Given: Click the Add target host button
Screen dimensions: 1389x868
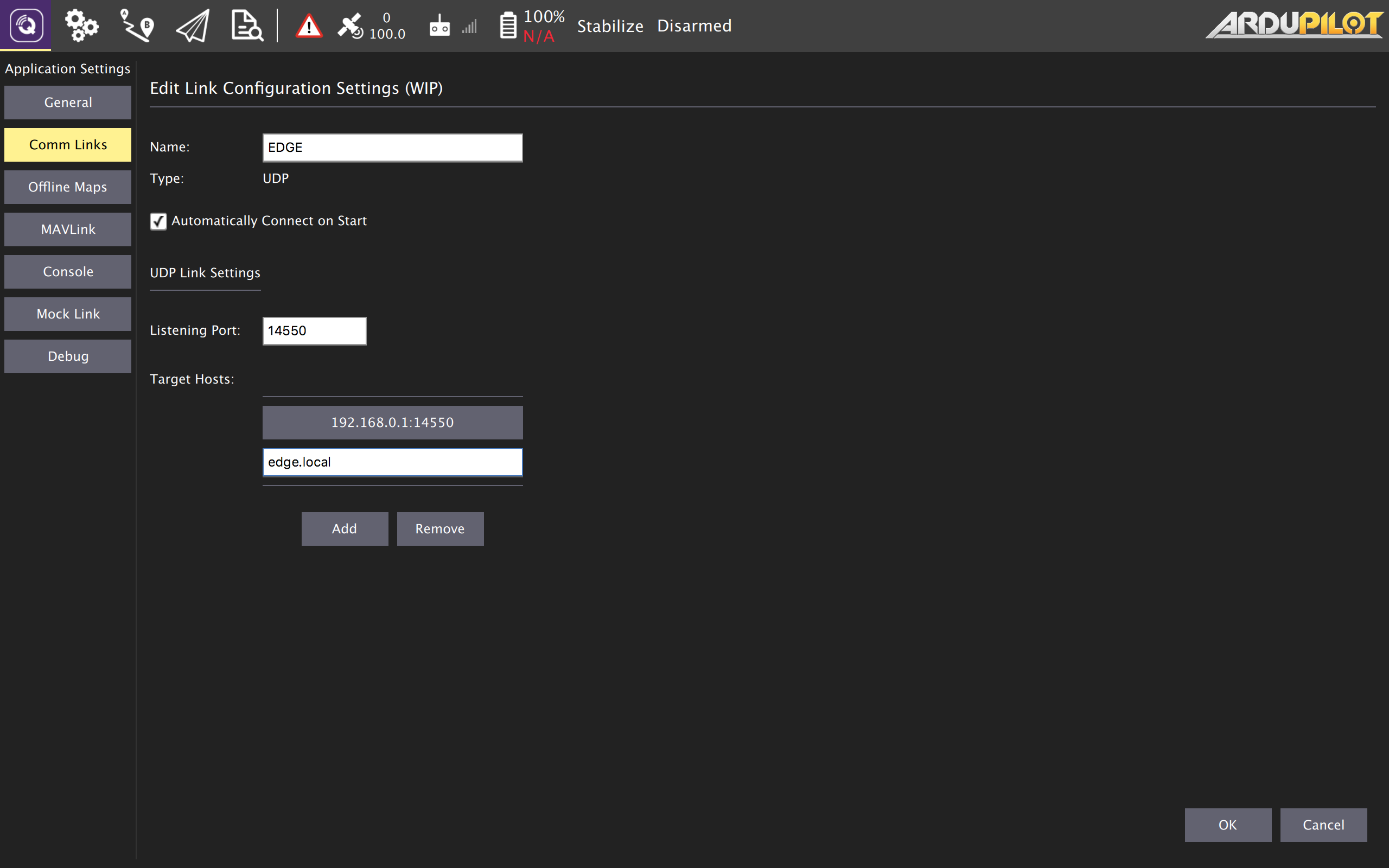Looking at the screenshot, I should tap(345, 529).
